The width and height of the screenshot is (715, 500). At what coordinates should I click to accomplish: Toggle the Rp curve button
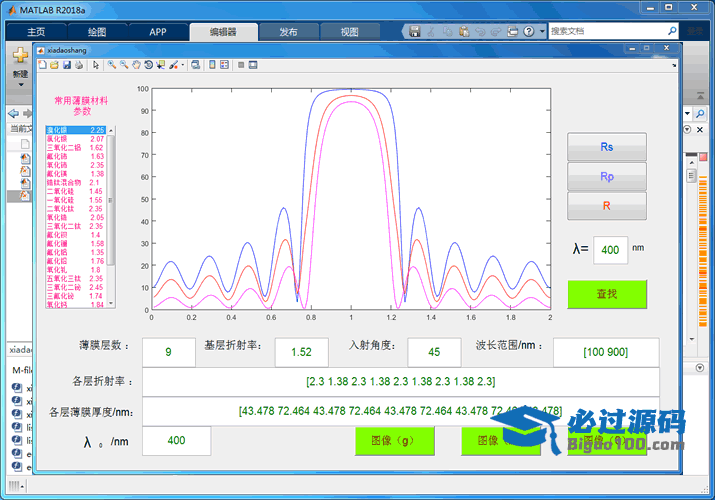[606, 176]
